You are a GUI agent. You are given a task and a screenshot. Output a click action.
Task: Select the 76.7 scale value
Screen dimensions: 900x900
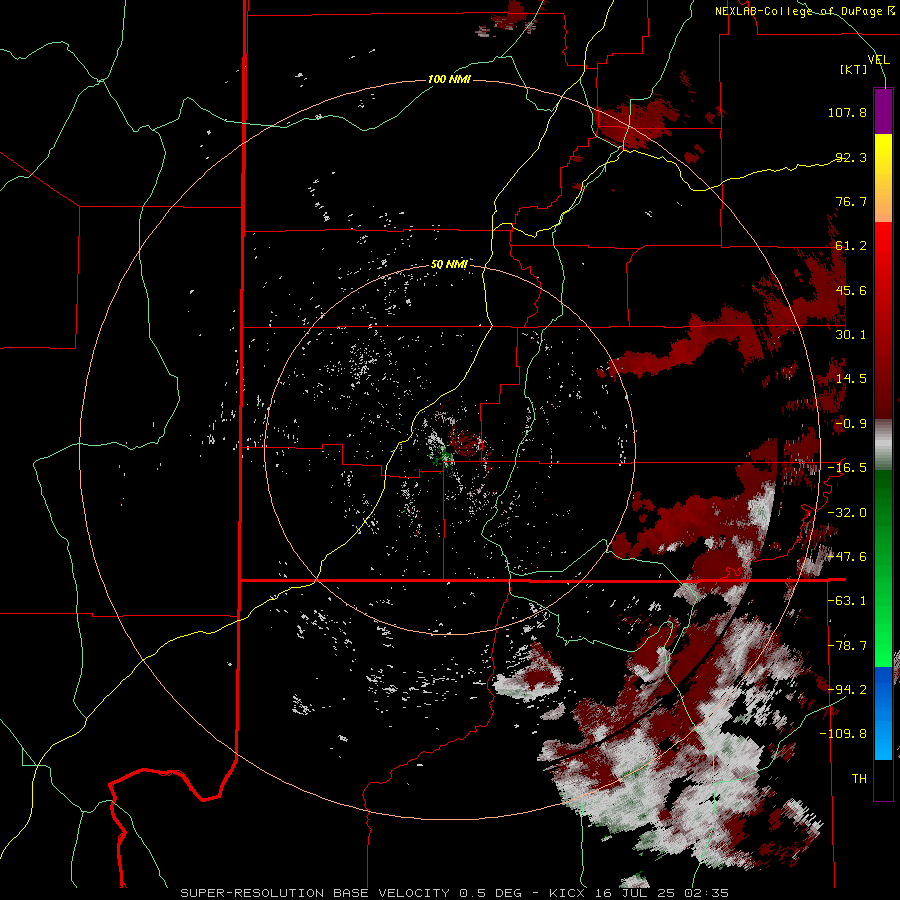click(851, 201)
